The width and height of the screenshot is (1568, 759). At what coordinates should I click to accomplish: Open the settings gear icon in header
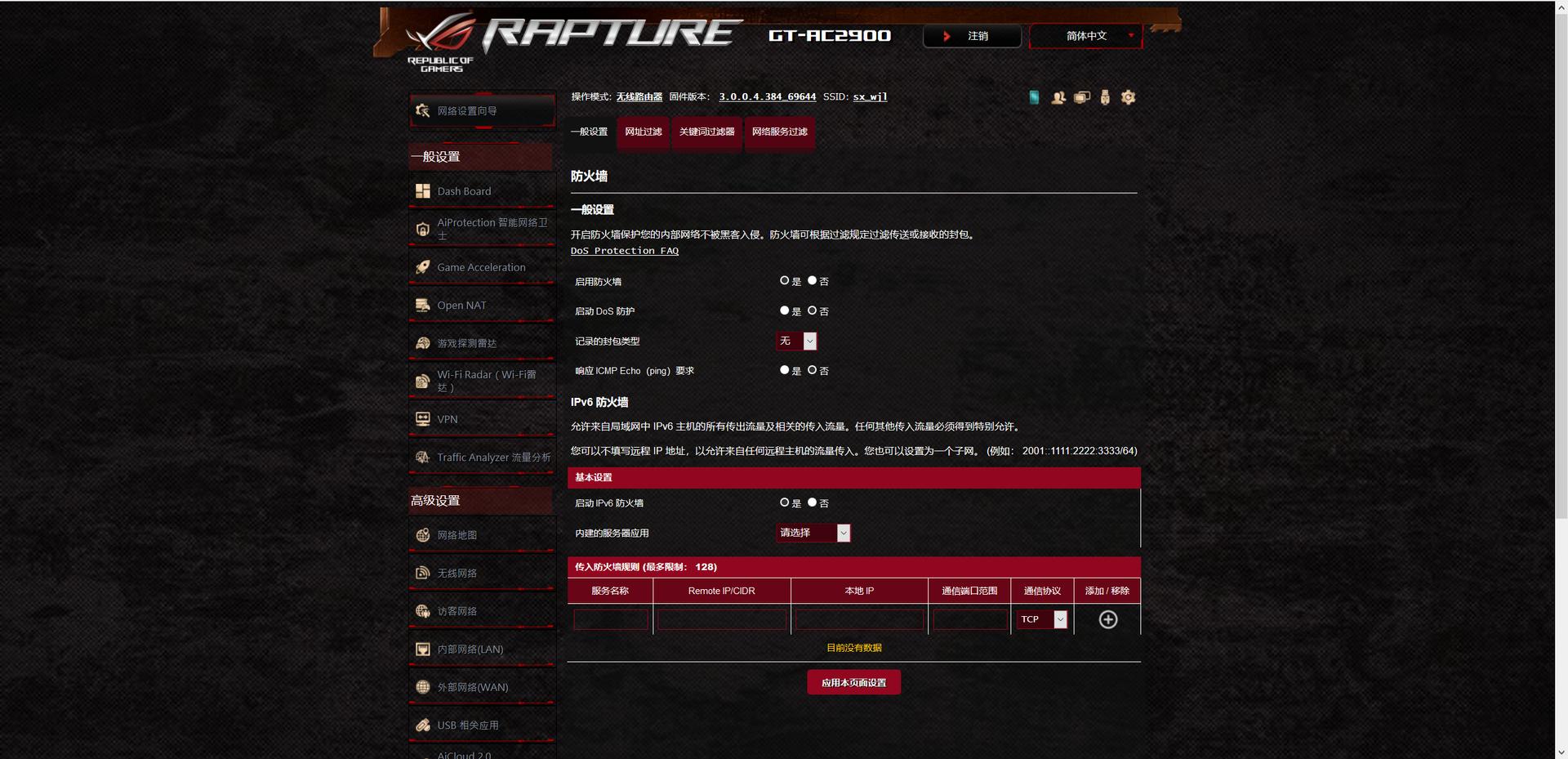coord(1128,97)
